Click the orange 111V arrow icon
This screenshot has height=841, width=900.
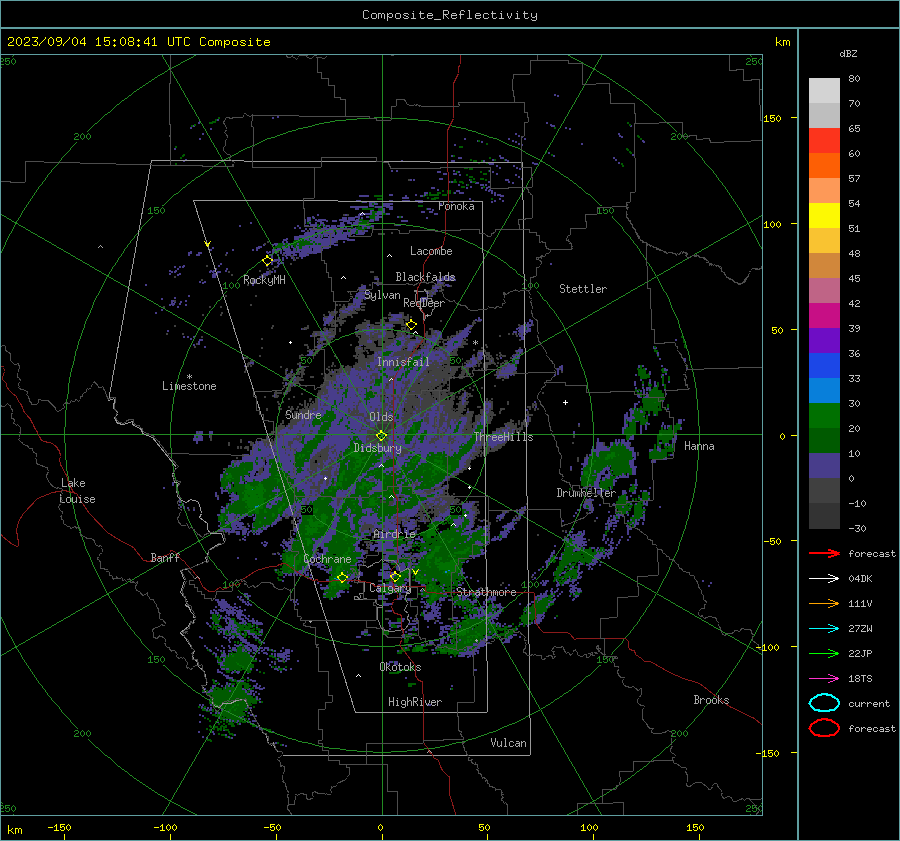click(824, 603)
